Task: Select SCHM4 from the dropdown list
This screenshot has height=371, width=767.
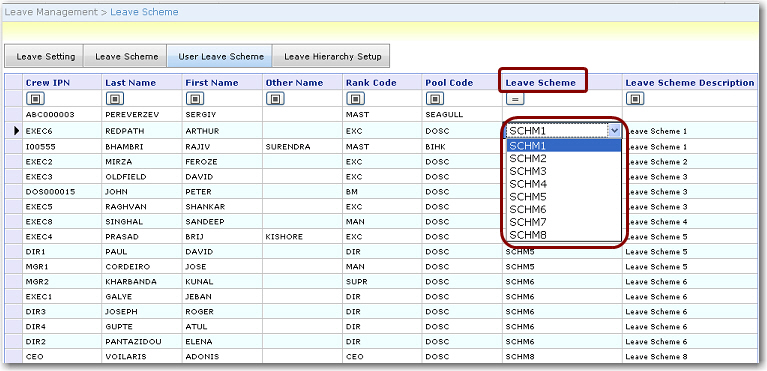Action: [564, 184]
